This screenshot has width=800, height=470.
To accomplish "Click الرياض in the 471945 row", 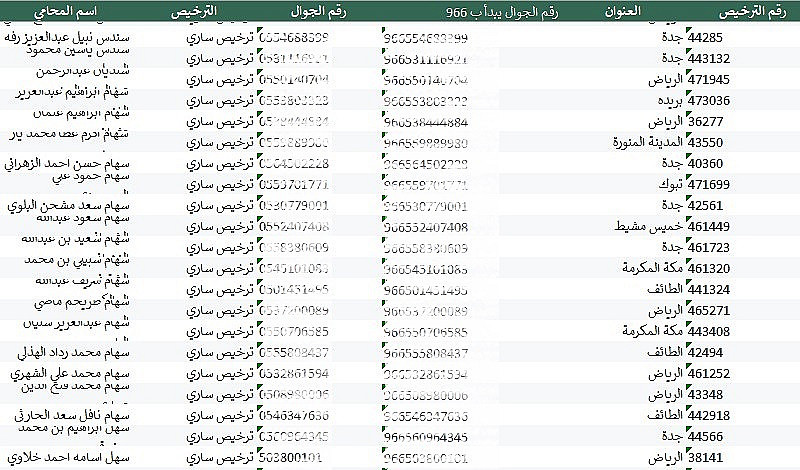I will 665,80.
